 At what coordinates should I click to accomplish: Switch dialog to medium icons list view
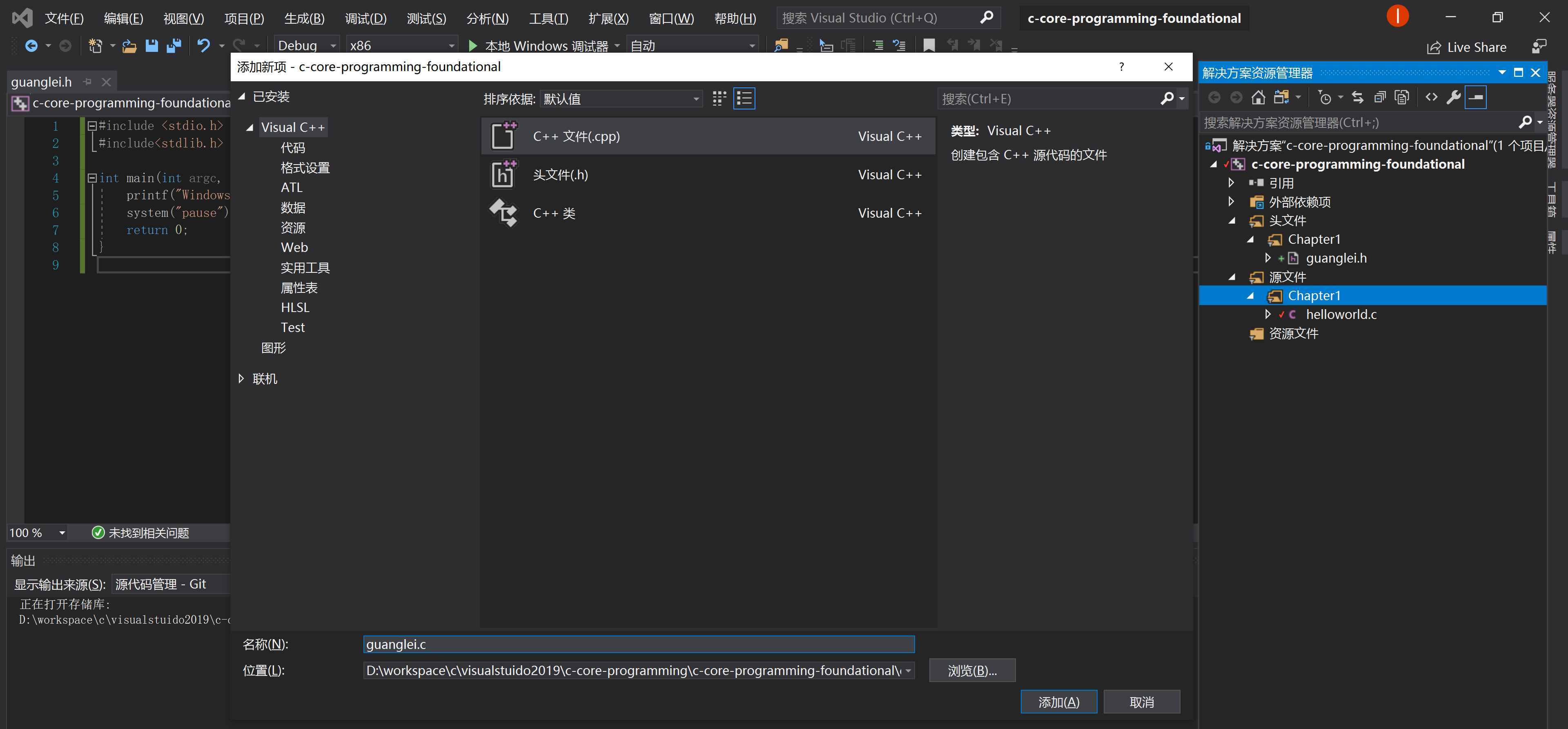744,99
